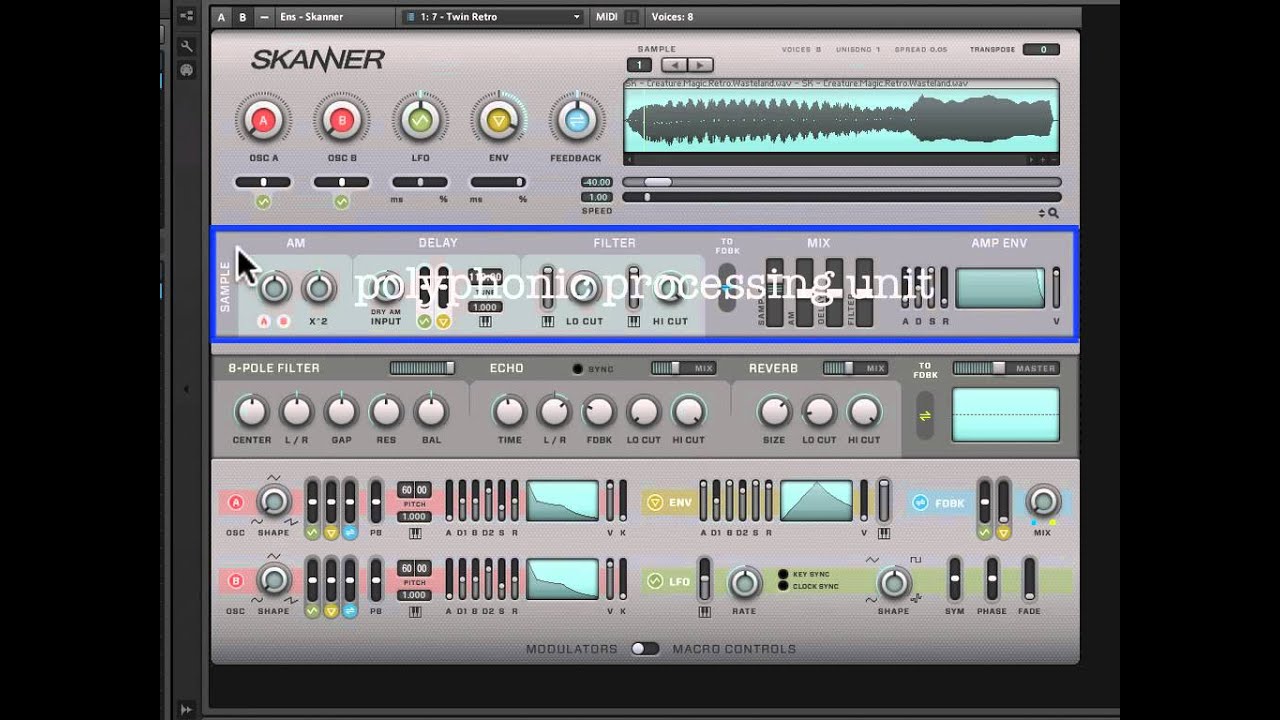Viewport: 1280px width, 720px height.
Task: Click the MIDI label in header
Action: click(x=607, y=17)
